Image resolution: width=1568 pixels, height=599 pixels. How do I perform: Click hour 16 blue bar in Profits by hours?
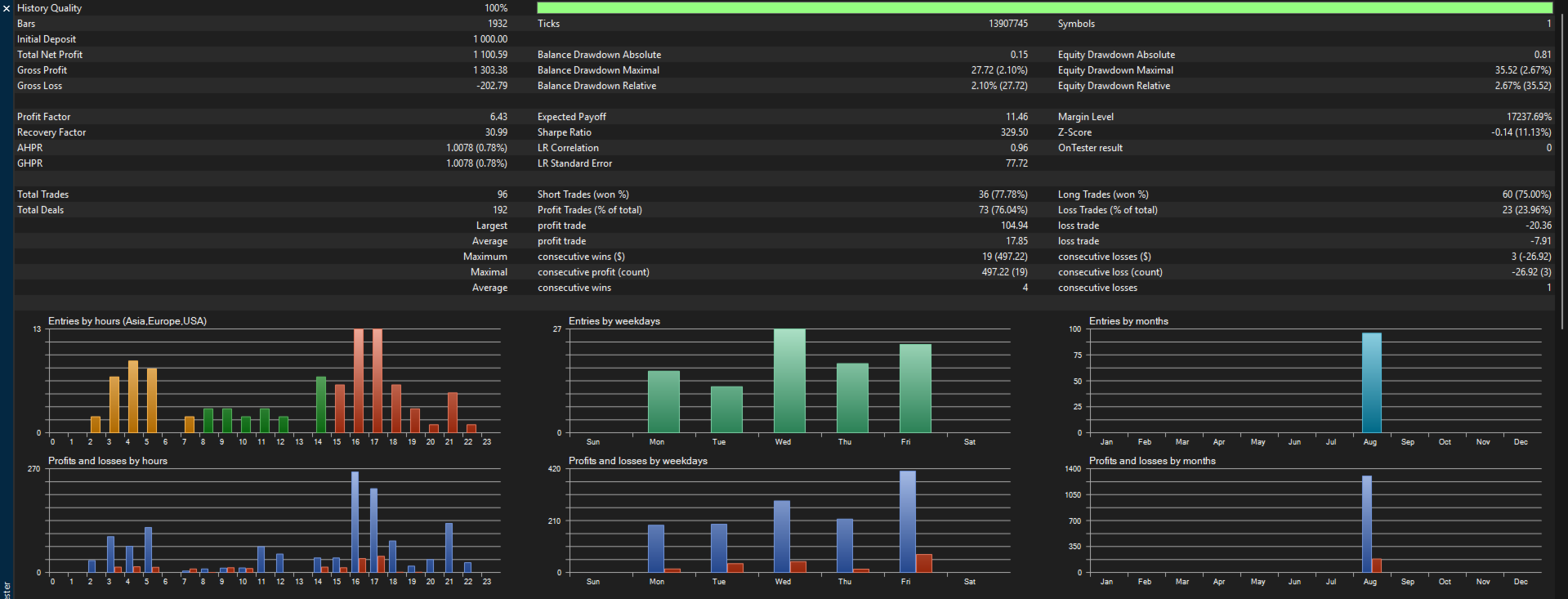tap(355, 522)
